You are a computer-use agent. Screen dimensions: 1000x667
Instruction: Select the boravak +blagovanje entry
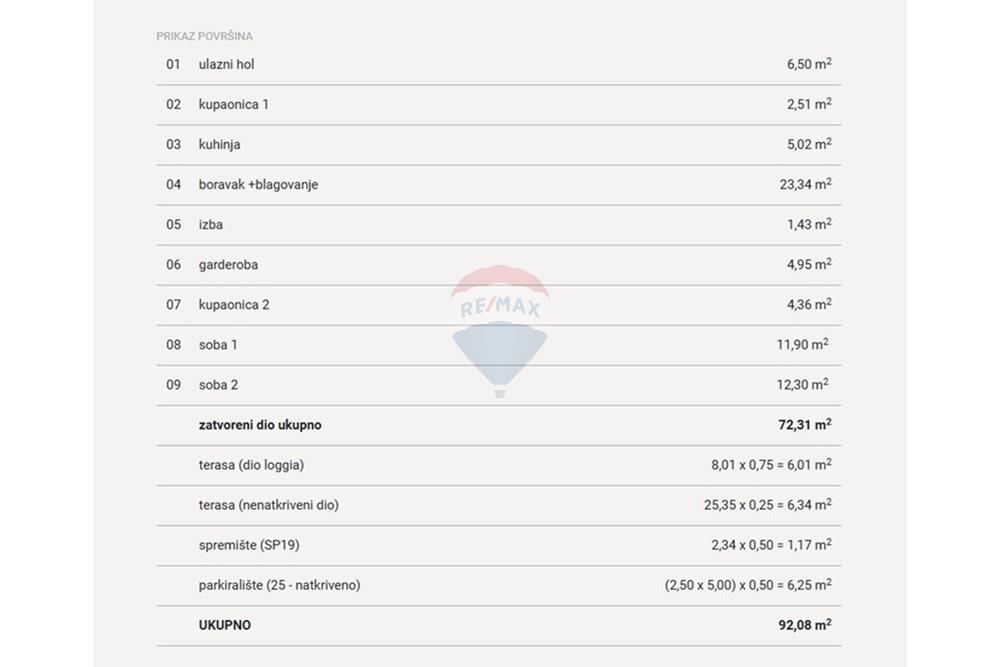coord(499,185)
